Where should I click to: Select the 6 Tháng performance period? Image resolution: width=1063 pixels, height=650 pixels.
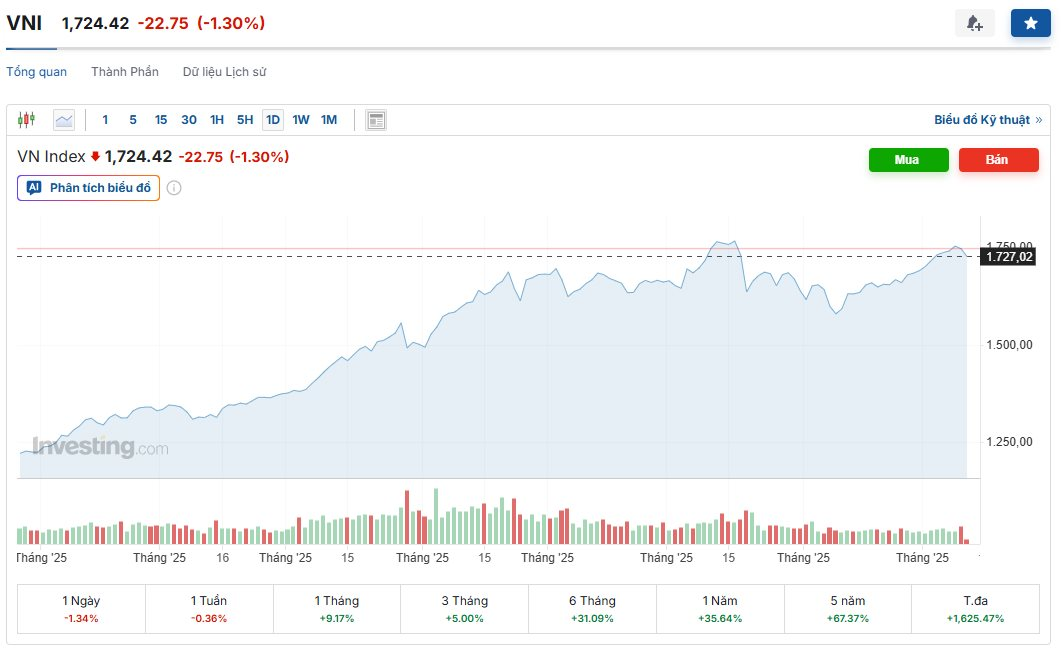(x=591, y=608)
